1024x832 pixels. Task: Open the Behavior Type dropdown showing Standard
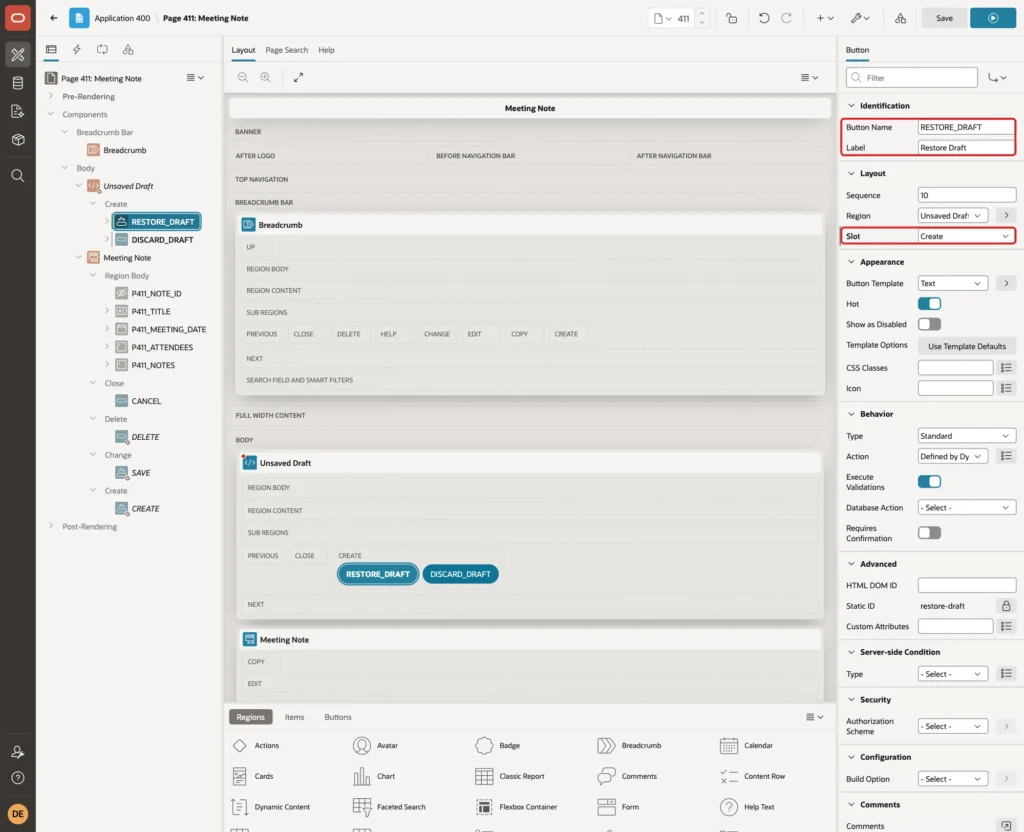point(967,436)
